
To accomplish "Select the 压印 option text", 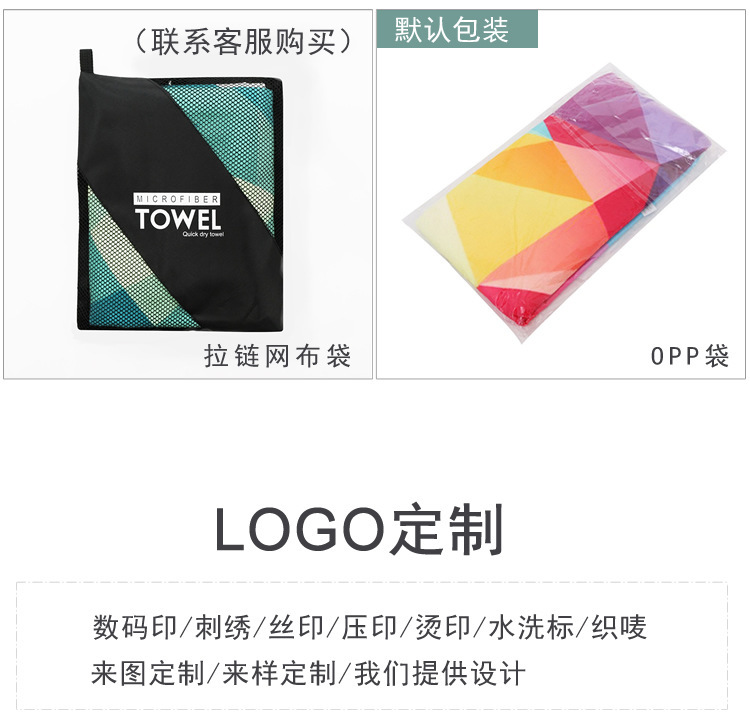I will coord(369,627).
